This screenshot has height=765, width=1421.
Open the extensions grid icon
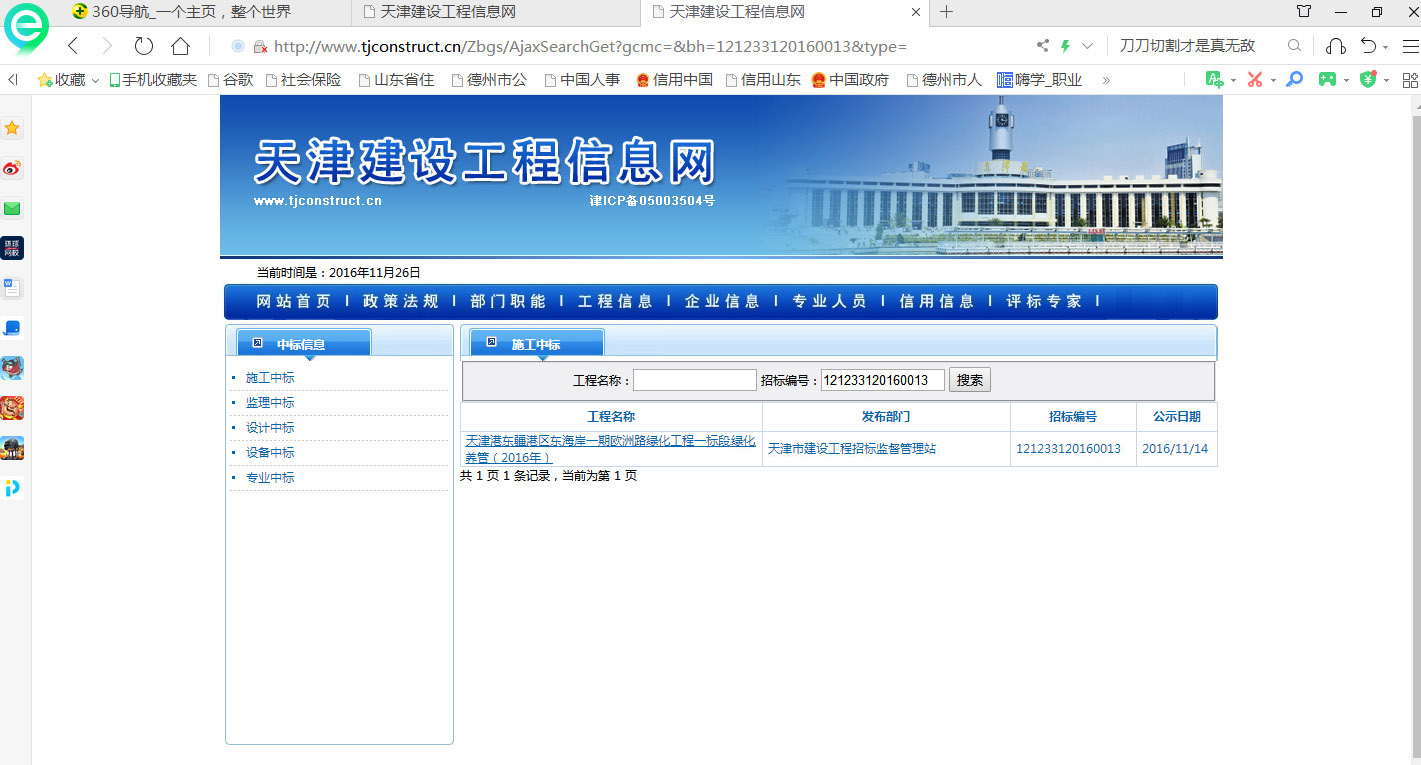coord(1410,79)
